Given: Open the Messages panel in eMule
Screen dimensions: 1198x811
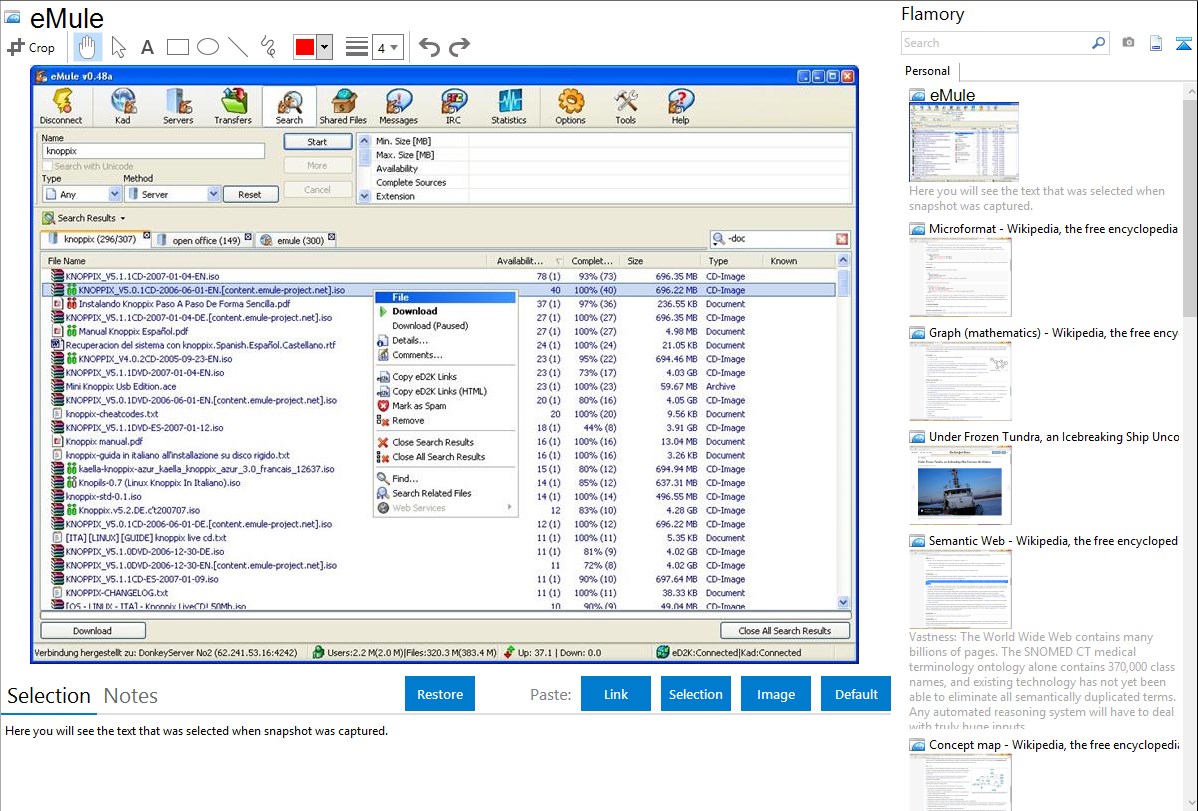Looking at the screenshot, I should (x=399, y=106).
